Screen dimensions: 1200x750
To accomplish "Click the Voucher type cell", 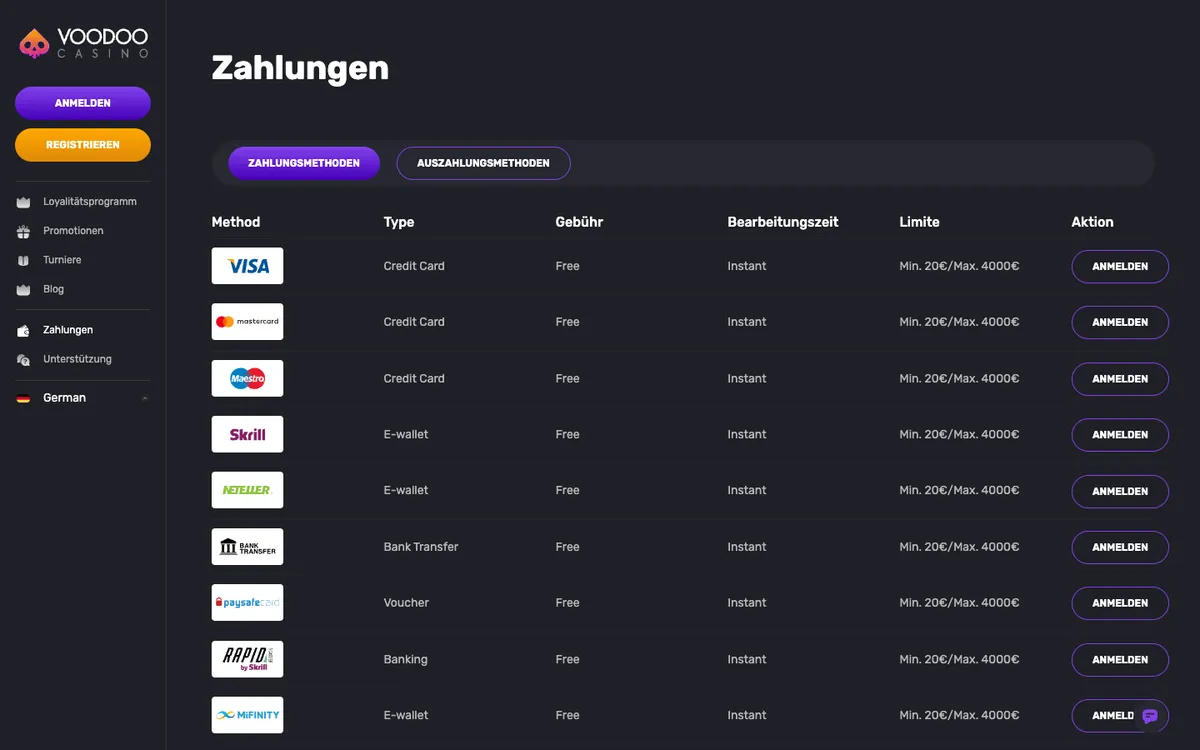I will point(406,603).
